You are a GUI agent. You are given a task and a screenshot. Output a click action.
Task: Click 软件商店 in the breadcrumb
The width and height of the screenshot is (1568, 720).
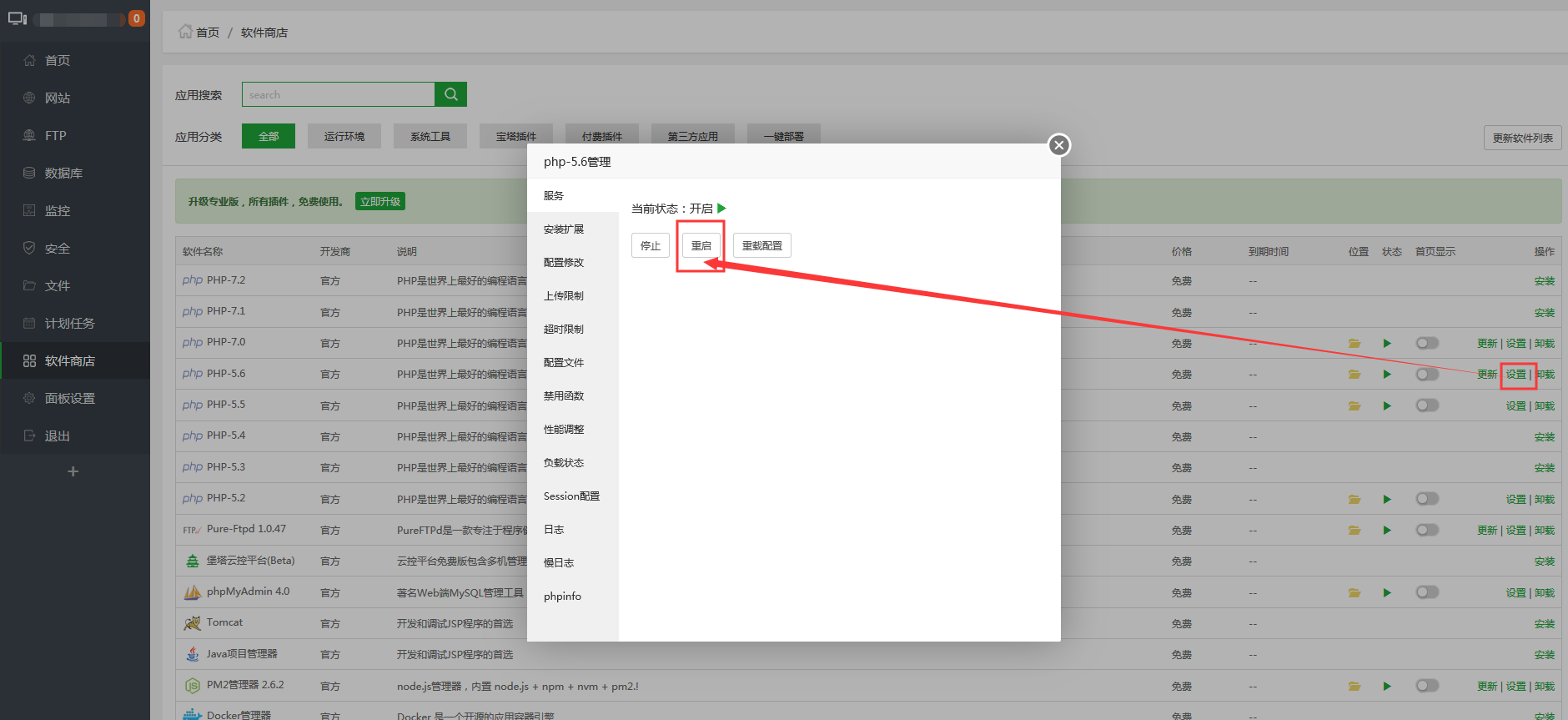264,33
